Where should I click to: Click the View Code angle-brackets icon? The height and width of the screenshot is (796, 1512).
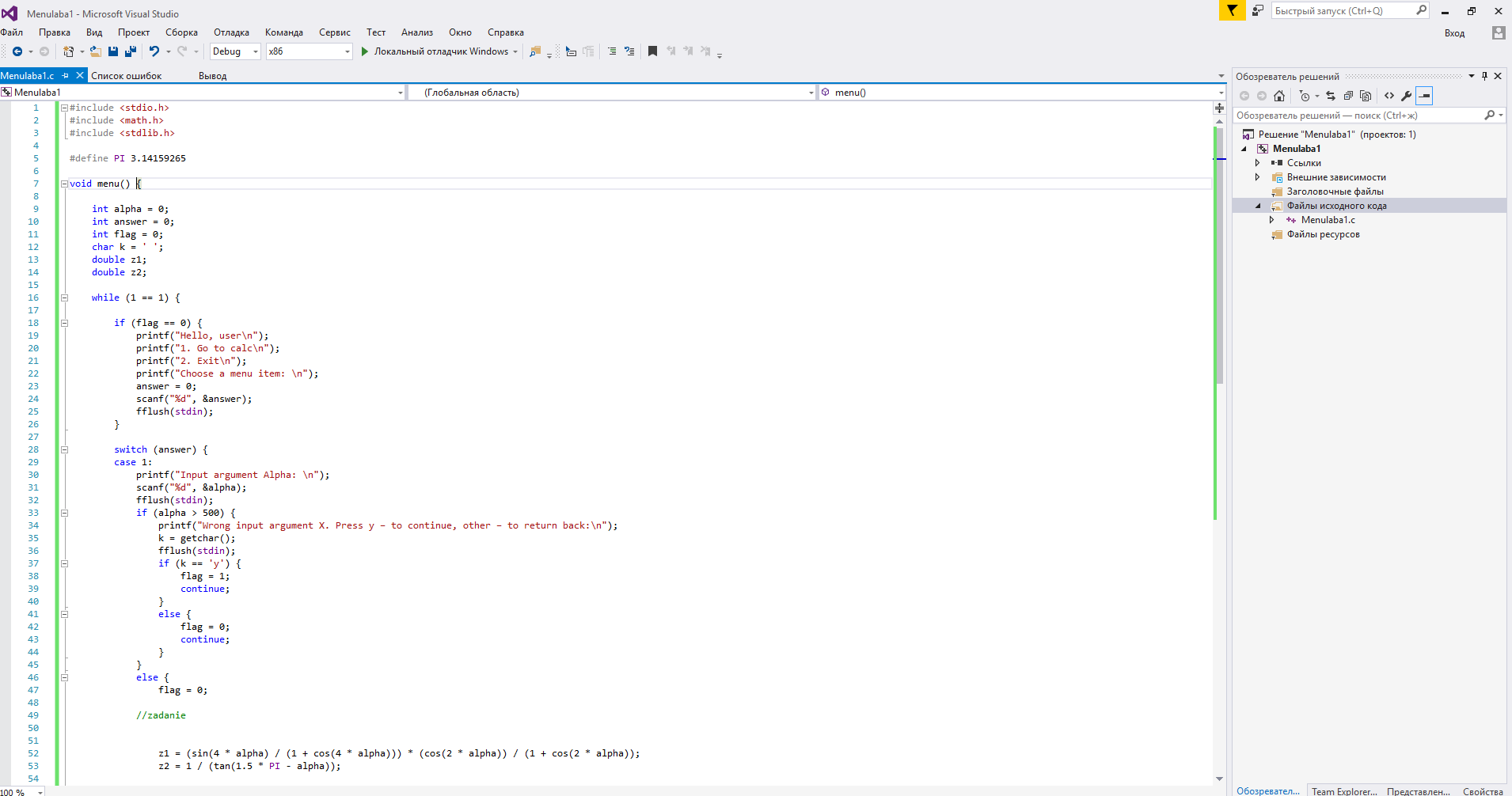[1389, 96]
